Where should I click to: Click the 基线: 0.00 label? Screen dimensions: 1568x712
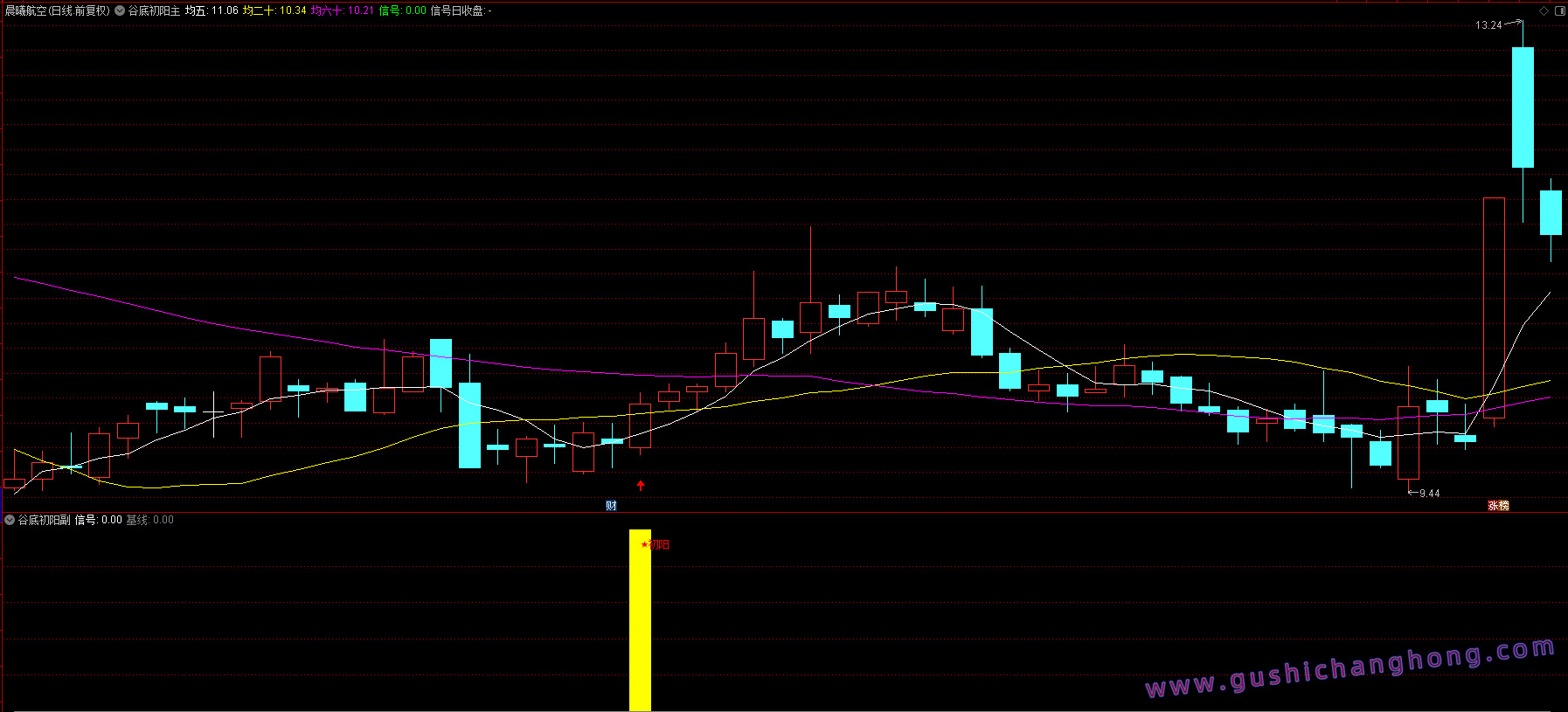pyautogui.click(x=150, y=520)
